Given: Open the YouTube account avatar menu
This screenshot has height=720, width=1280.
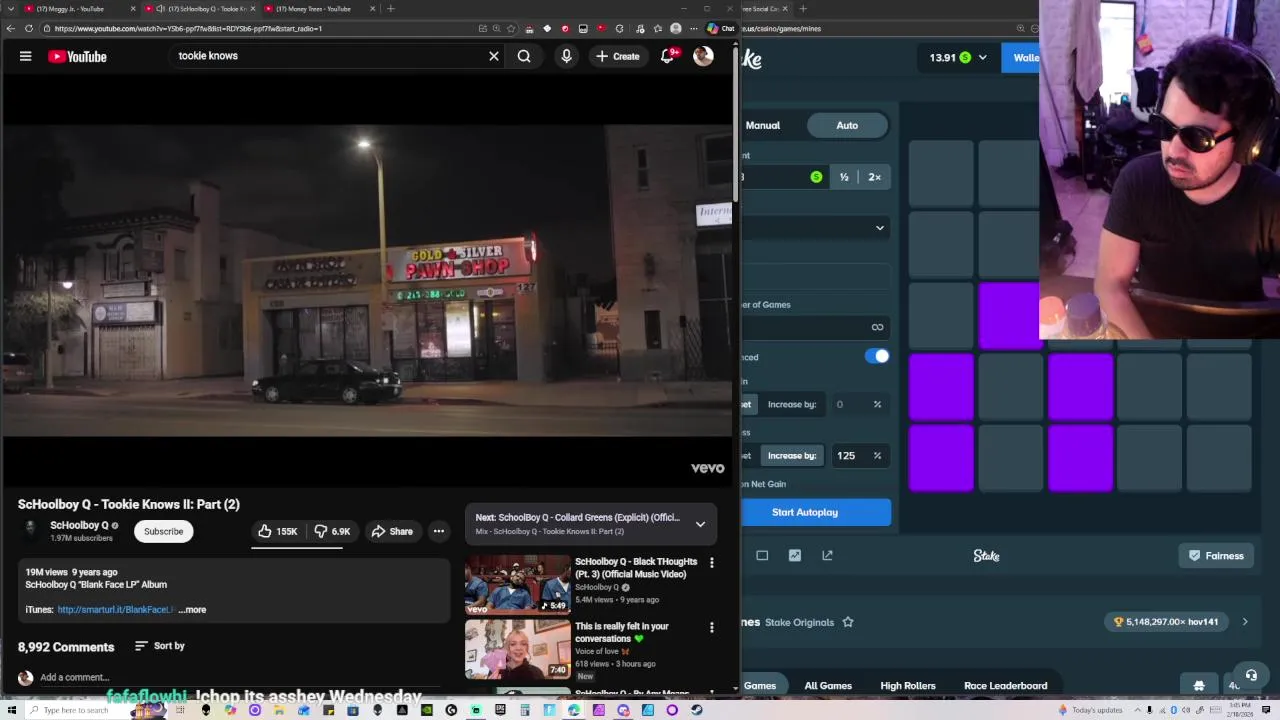Looking at the screenshot, I should 703,56.
